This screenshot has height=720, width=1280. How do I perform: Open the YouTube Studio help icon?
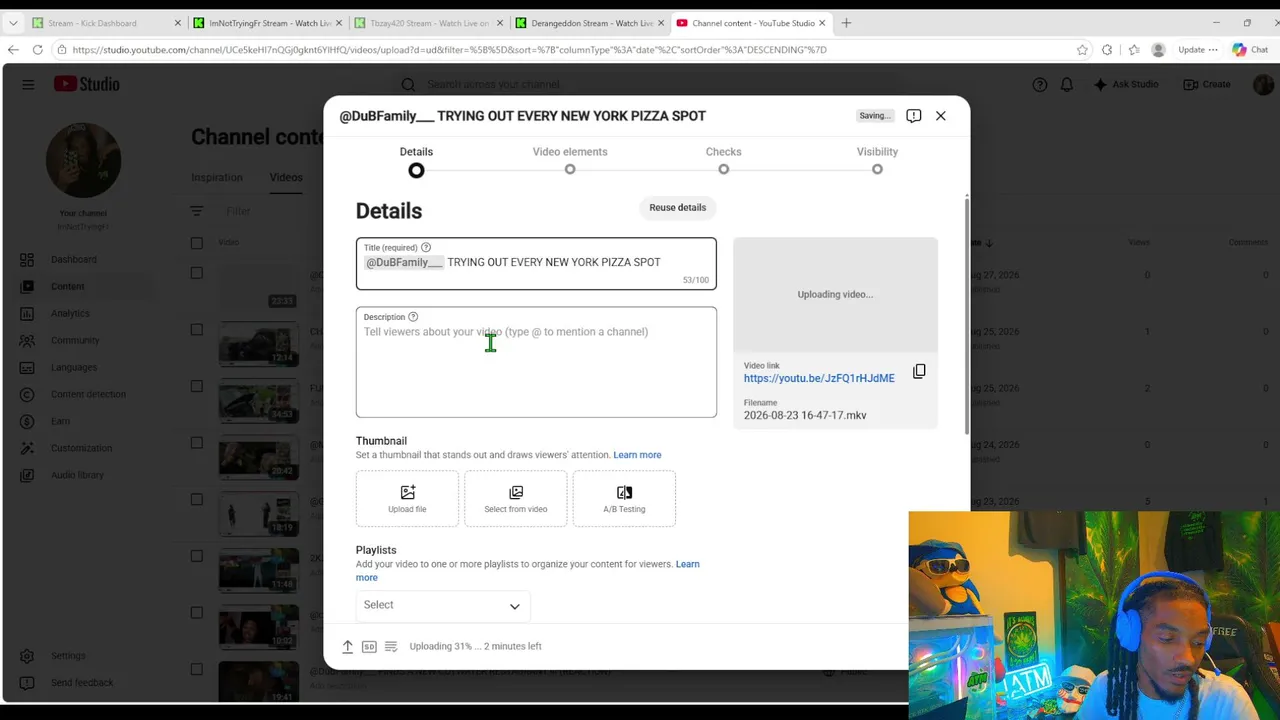coord(1040,85)
